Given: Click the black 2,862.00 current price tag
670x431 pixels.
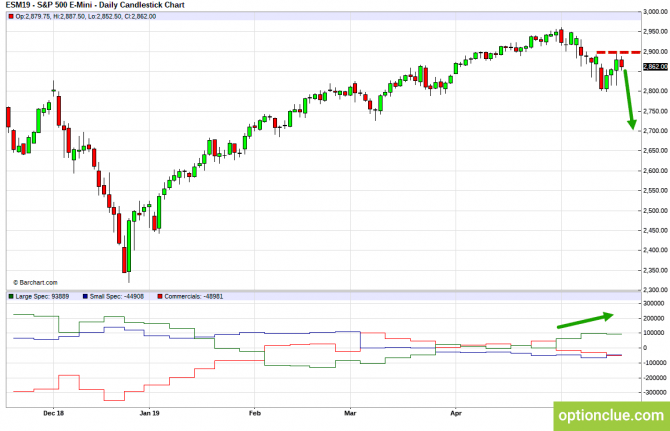Looking at the screenshot, I should (x=655, y=67).
